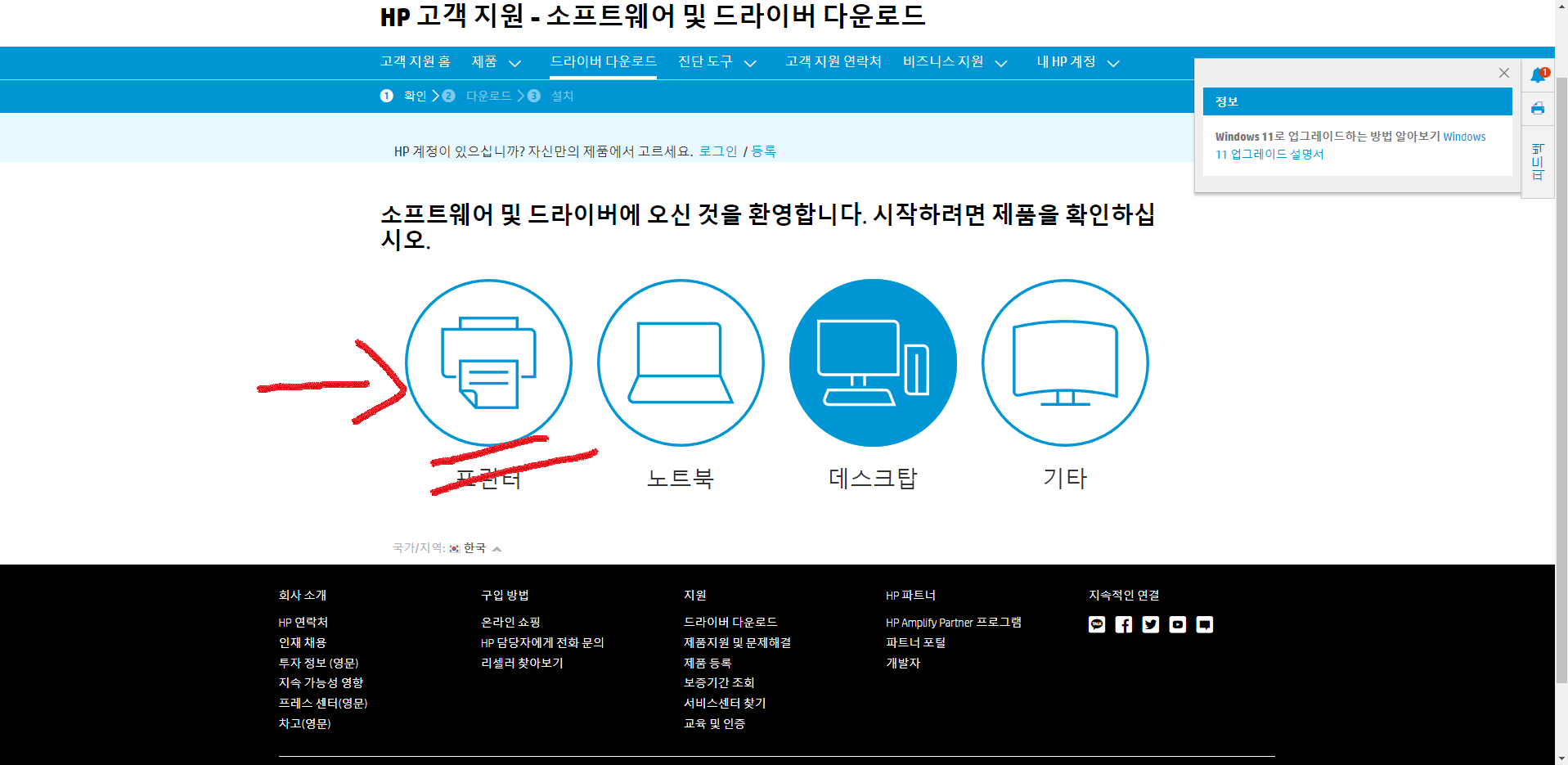
Task: Click the 데스크탑 label text
Action: [x=873, y=478]
